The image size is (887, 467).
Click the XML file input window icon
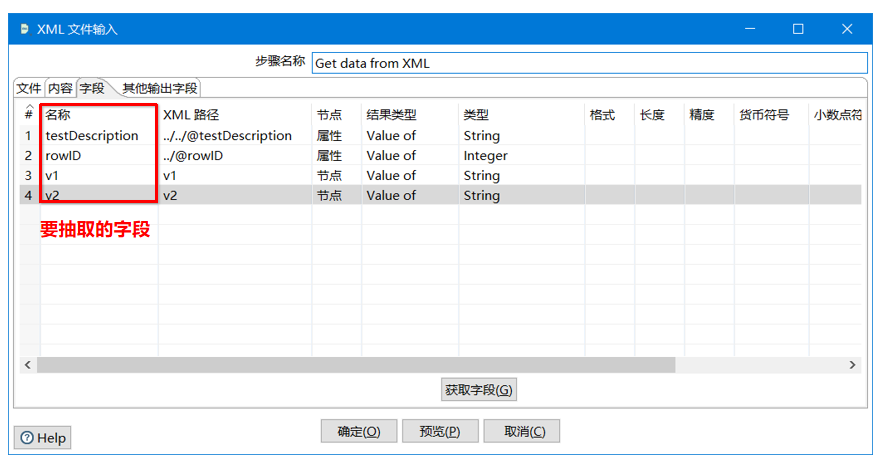[24, 29]
